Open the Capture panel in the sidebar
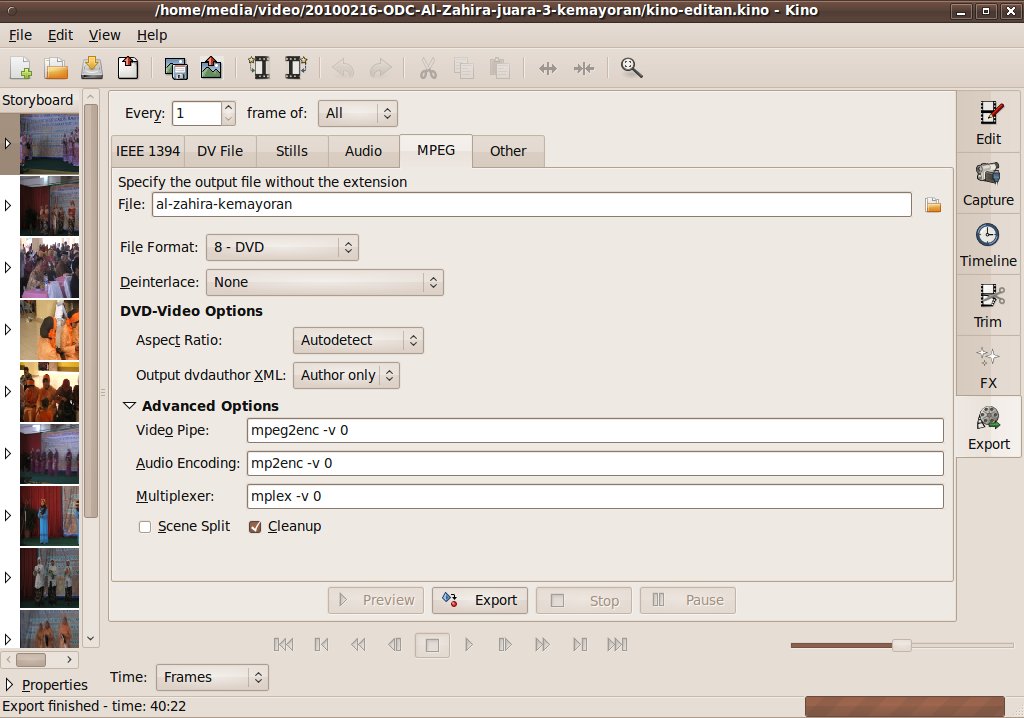The image size is (1024, 718). 988,184
